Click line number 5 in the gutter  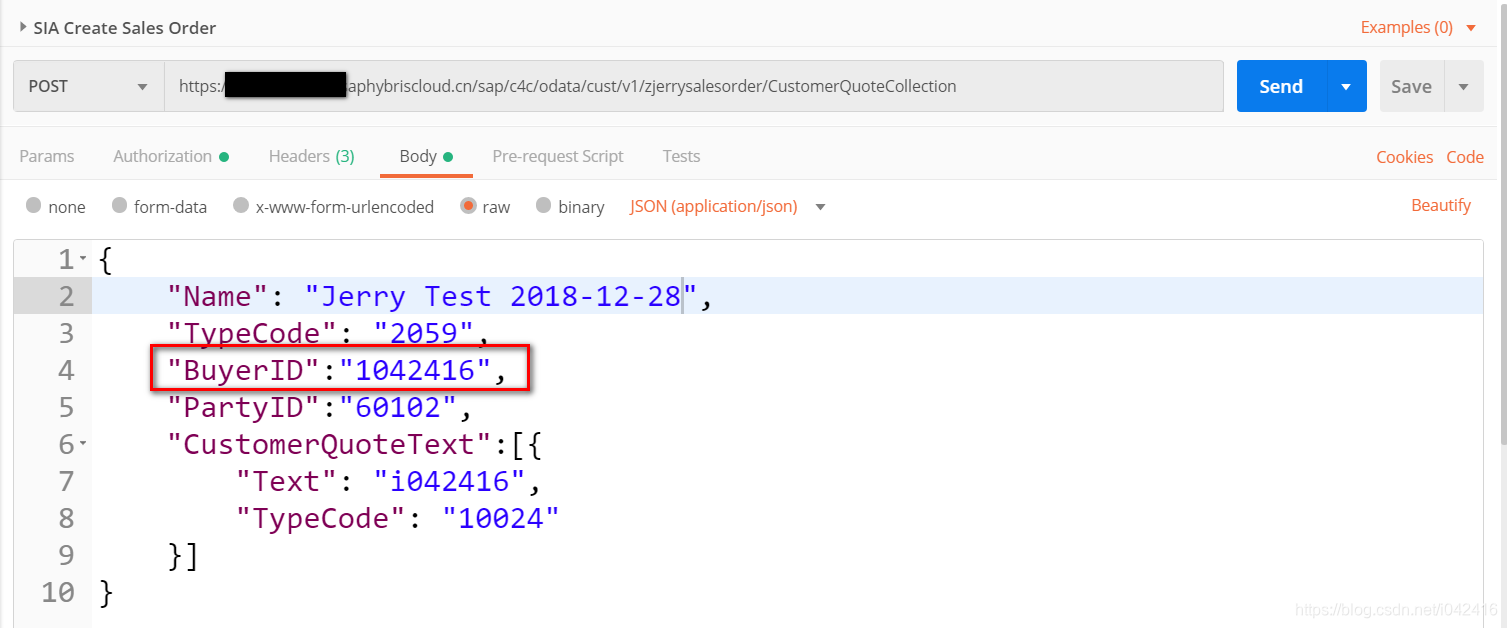tap(66, 407)
